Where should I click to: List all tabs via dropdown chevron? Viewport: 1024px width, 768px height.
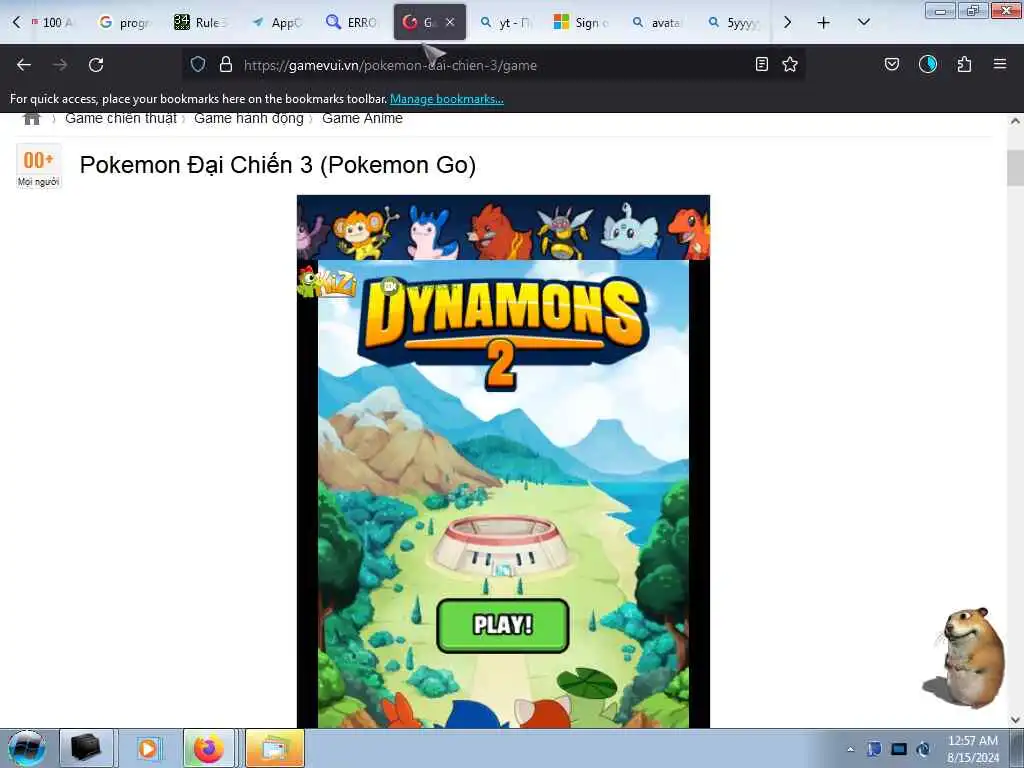(x=863, y=22)
